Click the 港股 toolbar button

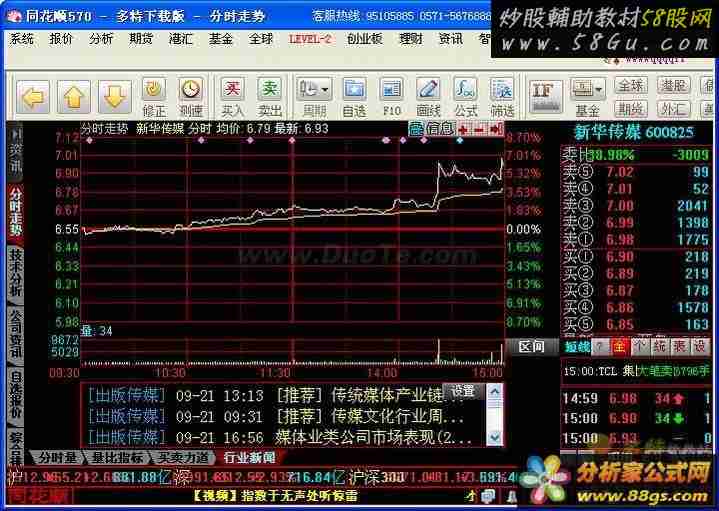(x=674, y=85)
